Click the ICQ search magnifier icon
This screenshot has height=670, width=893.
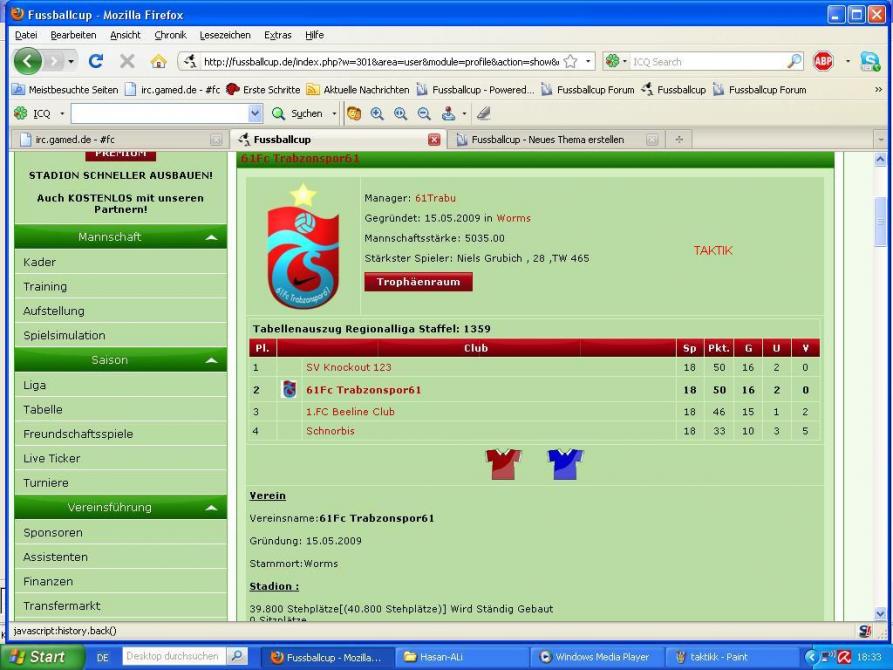pos(795,62)
